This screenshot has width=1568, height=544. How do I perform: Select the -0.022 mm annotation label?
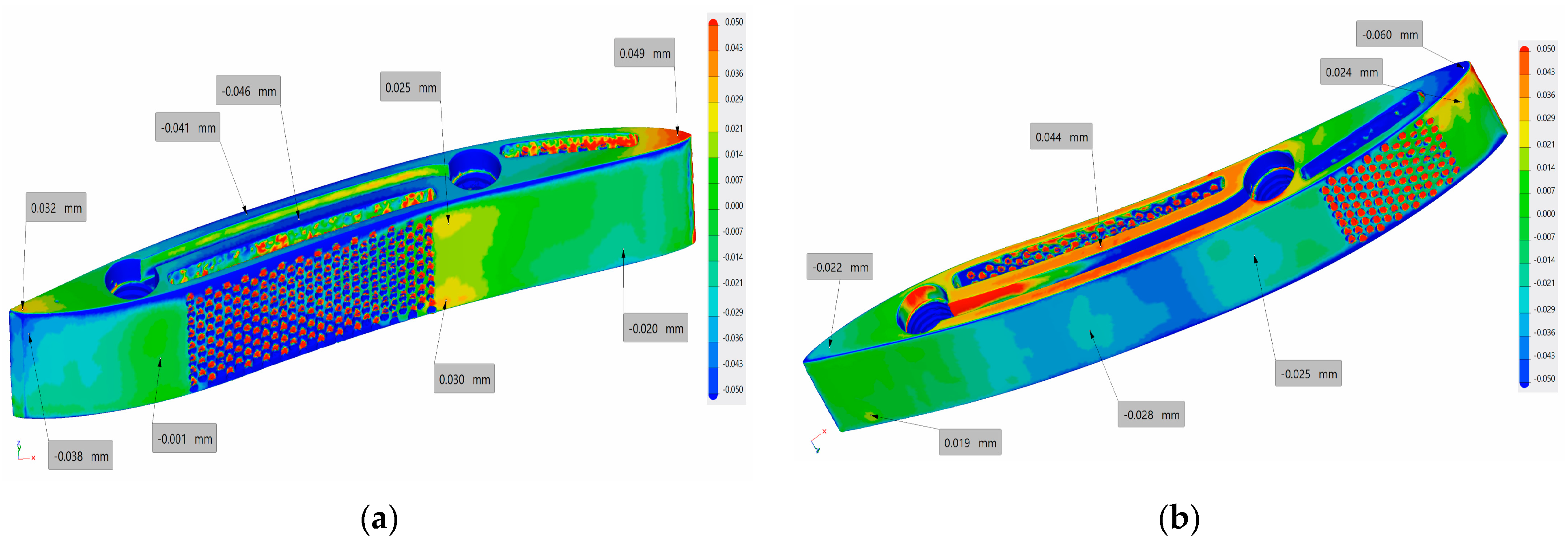coord(840,267)
